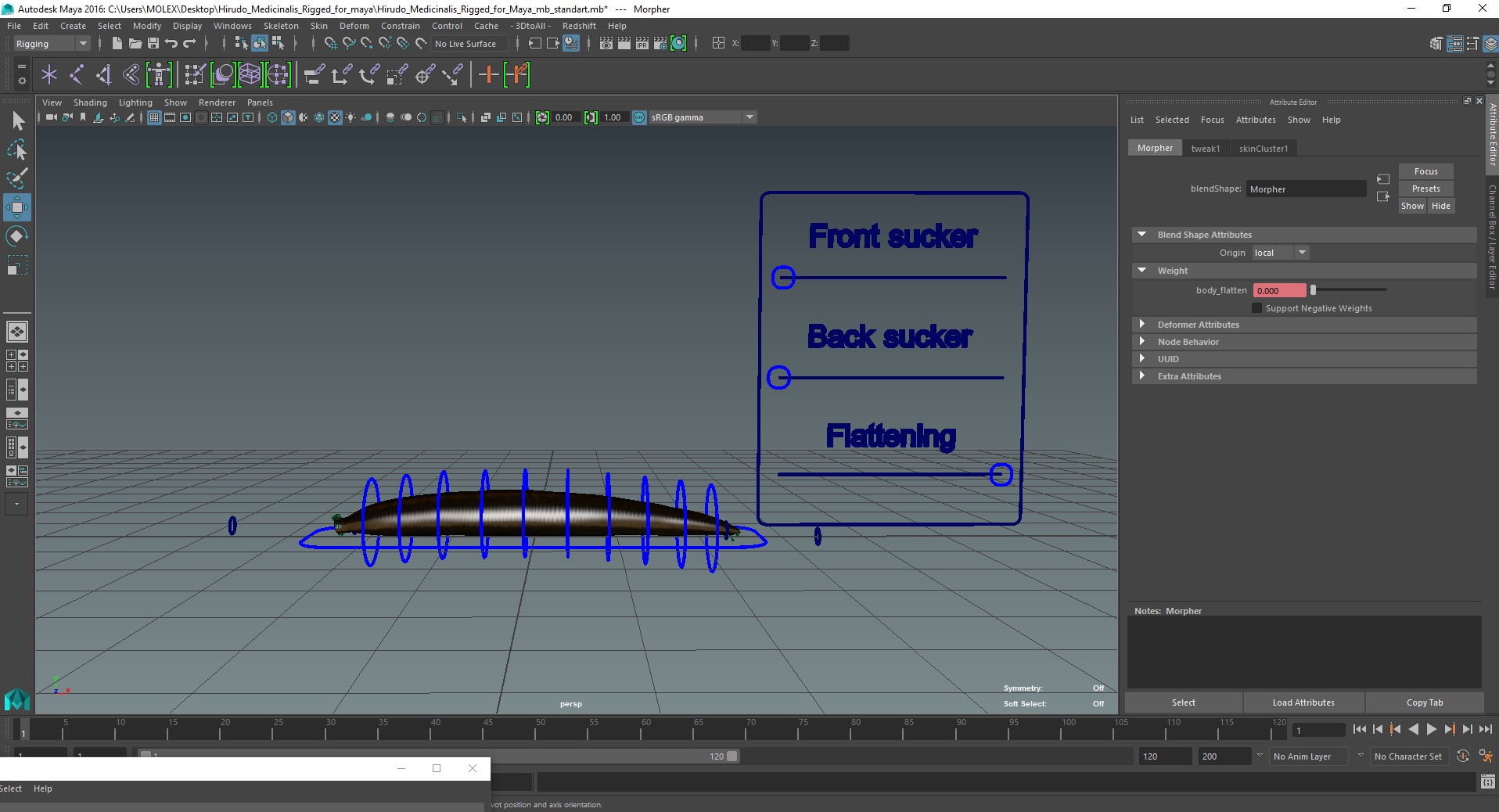Image resolution: width=1499 pixels, height=812 pixels.
Task: Open the Origin local dropdown
Action: pyautogui.click(x=1280, y=253)
